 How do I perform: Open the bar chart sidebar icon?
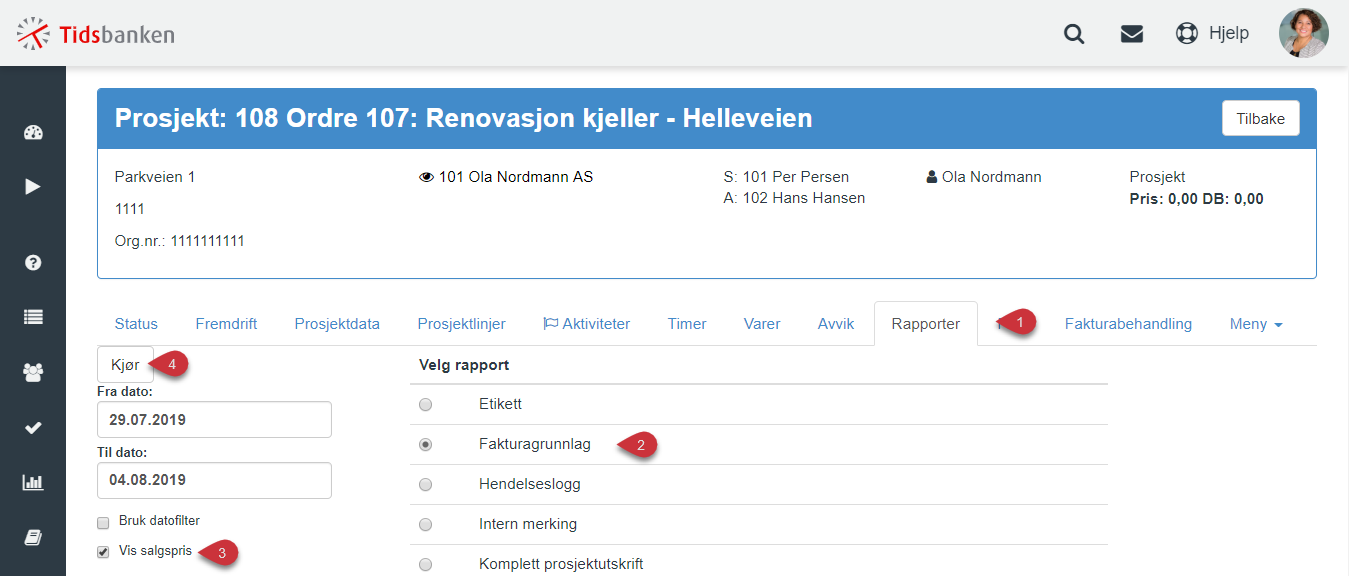tap(33, 482)
